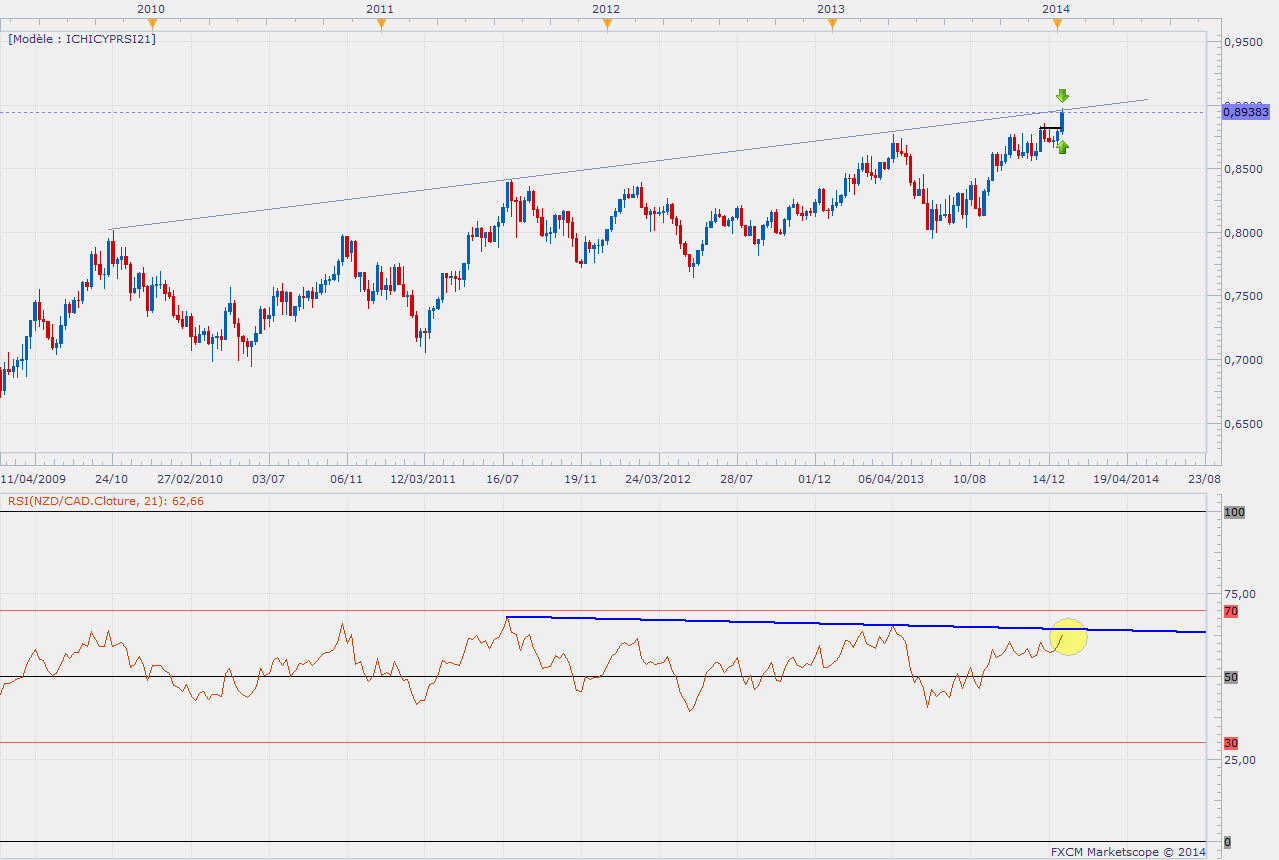1279x860 pixels.
Task: Click the 0,8000 price axis label
Action: [1244, 233]
